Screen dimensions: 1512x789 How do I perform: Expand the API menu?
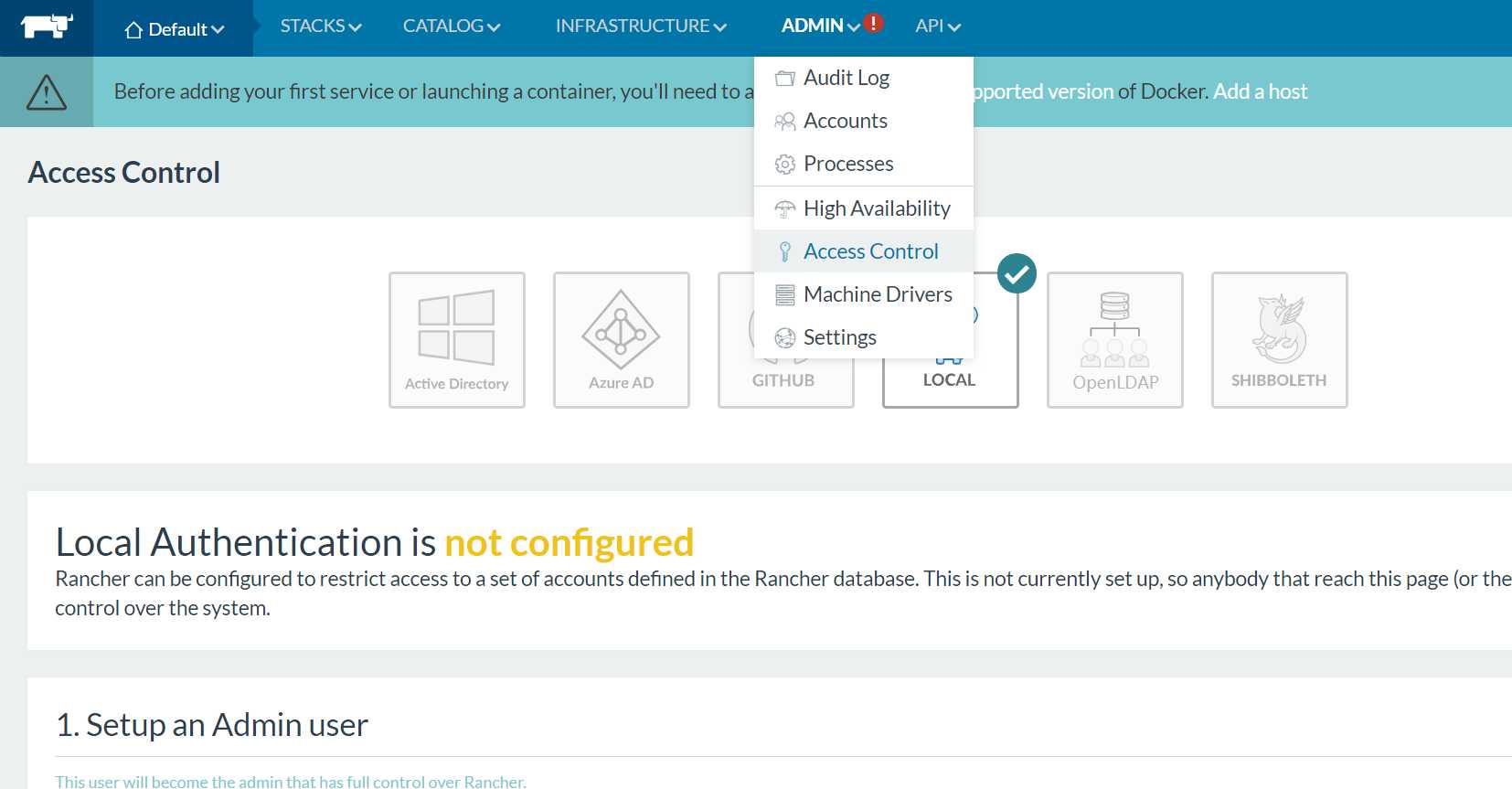click(x=938, y=27)
